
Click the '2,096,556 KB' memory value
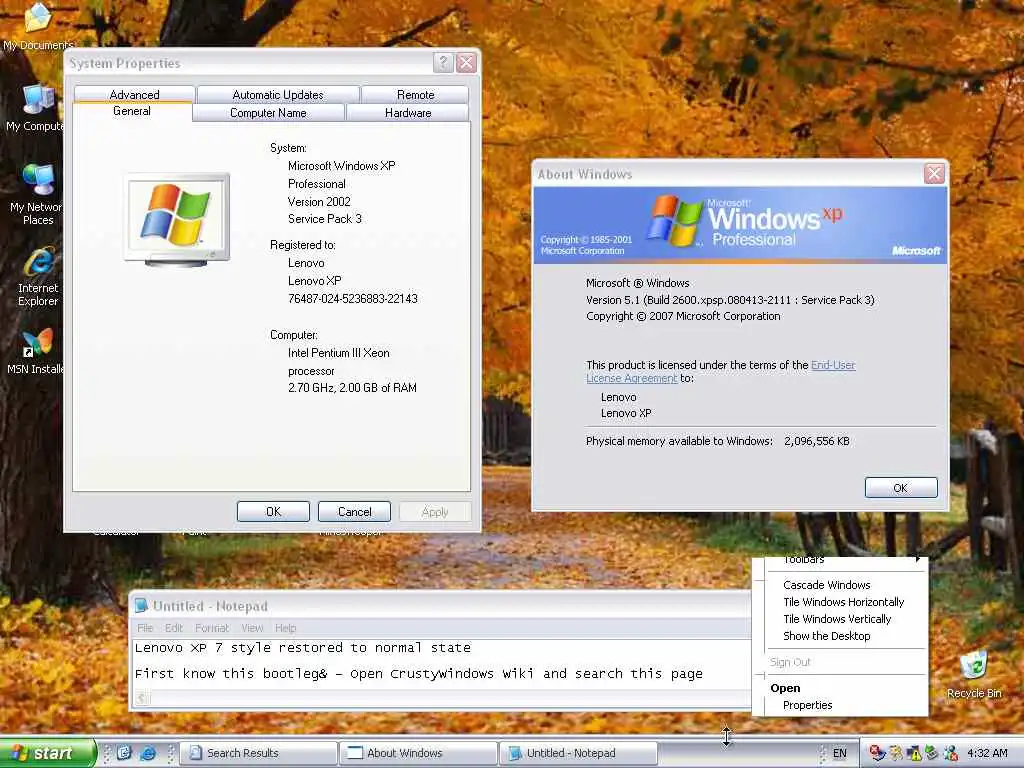click(x=816, y=441)
